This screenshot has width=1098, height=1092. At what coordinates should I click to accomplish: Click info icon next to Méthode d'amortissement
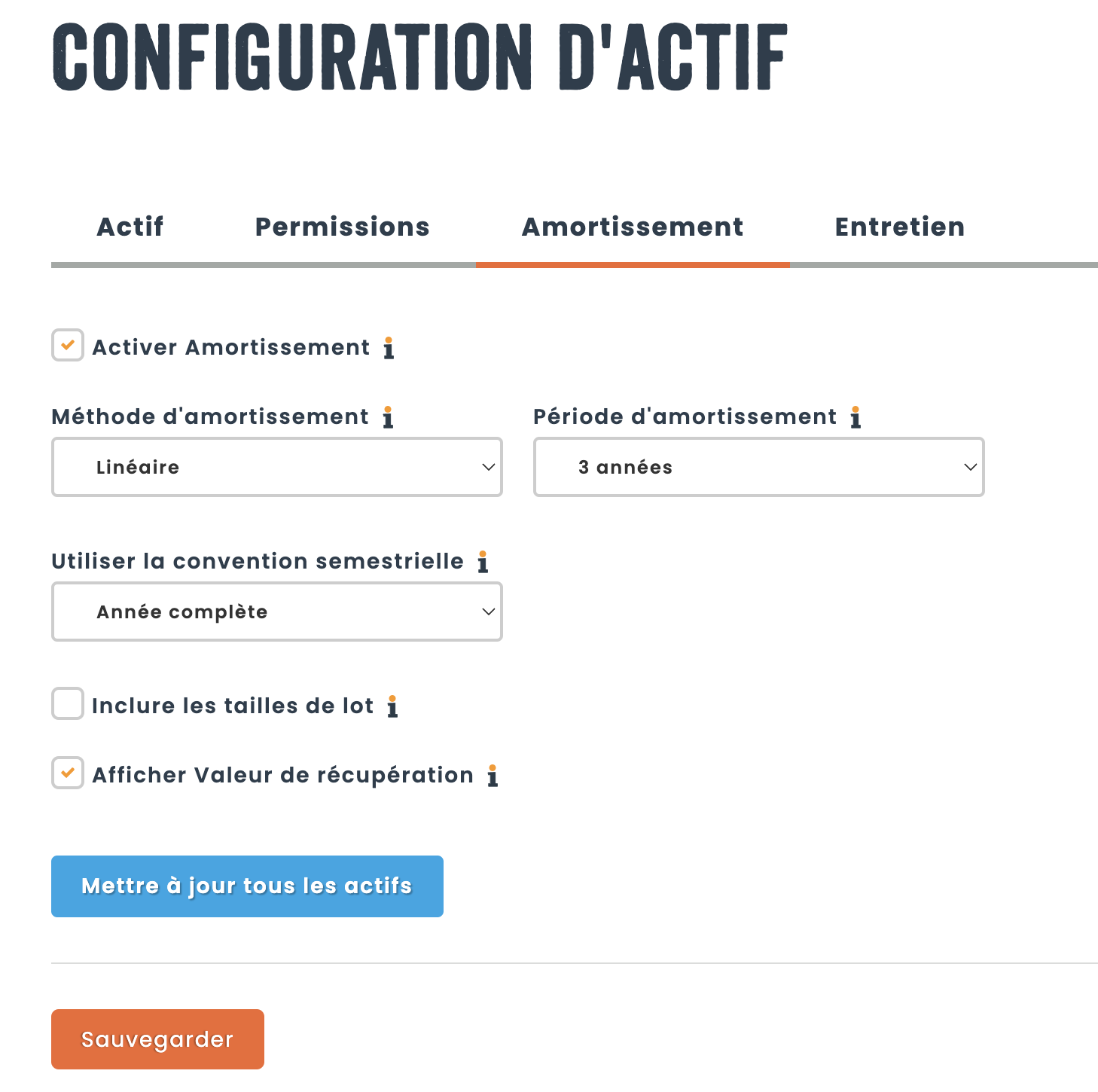click(388, 417)
